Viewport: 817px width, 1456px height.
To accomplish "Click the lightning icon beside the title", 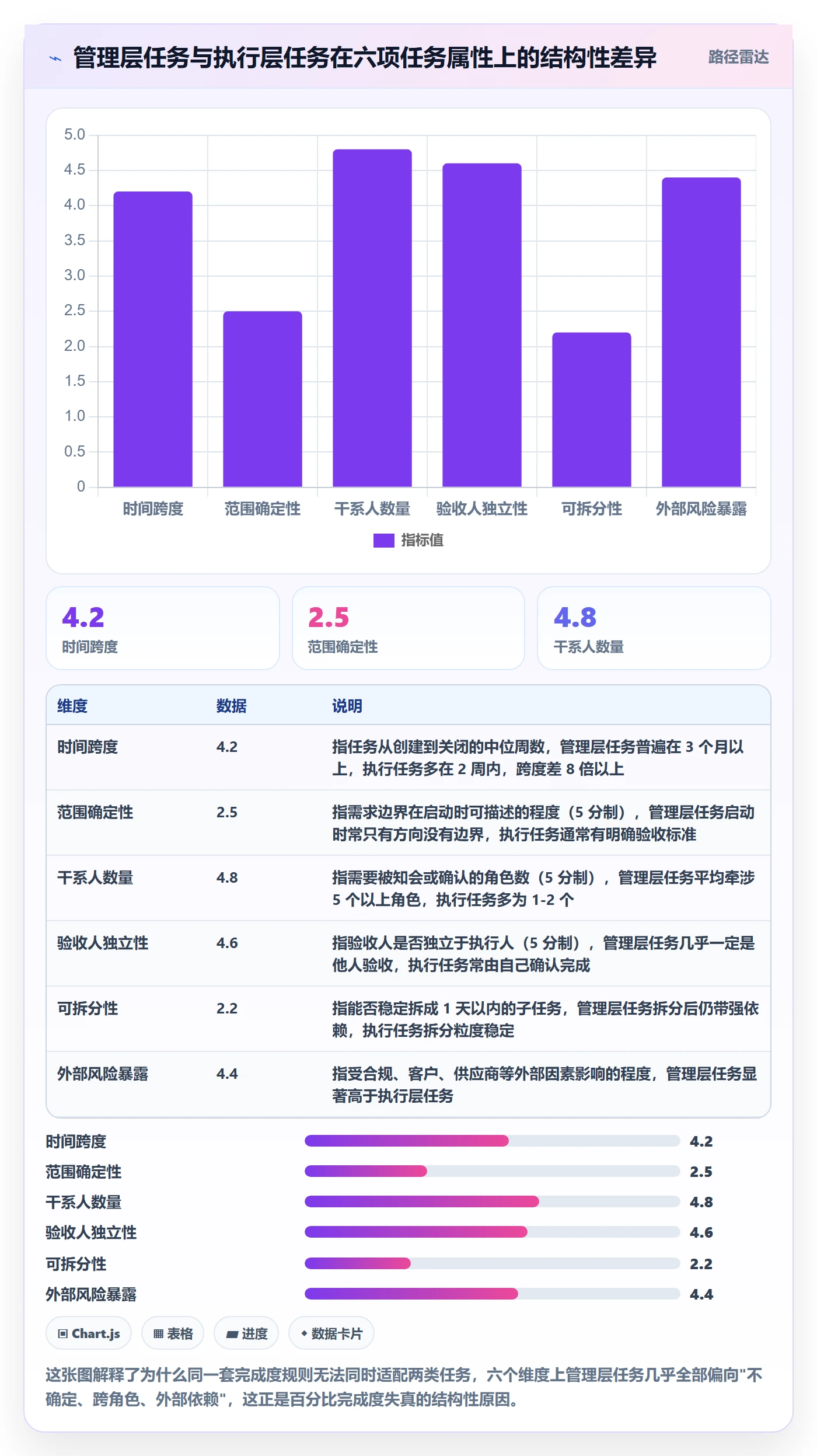I will [x=55, y=58].
